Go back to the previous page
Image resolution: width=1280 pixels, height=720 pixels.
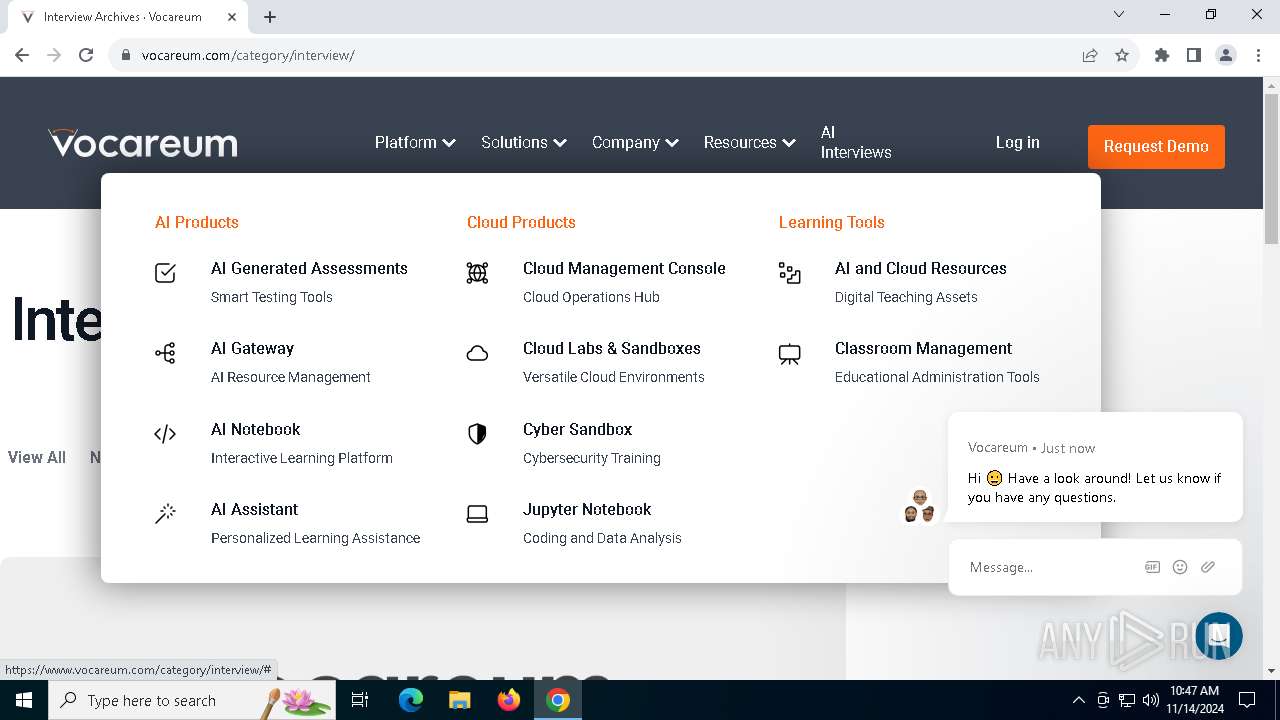coord(22,55)
